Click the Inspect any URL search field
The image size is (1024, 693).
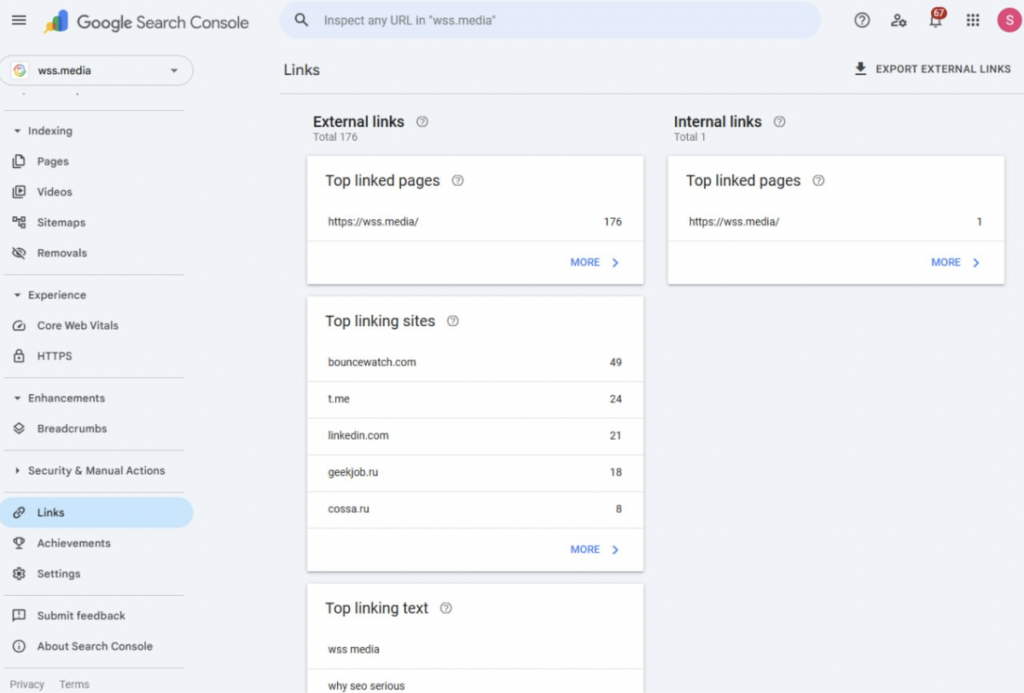click(550, 20)
